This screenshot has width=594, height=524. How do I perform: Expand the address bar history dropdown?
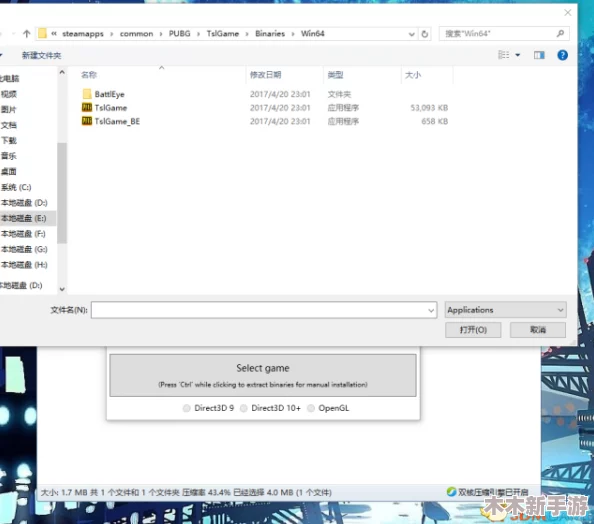[411, 34]
